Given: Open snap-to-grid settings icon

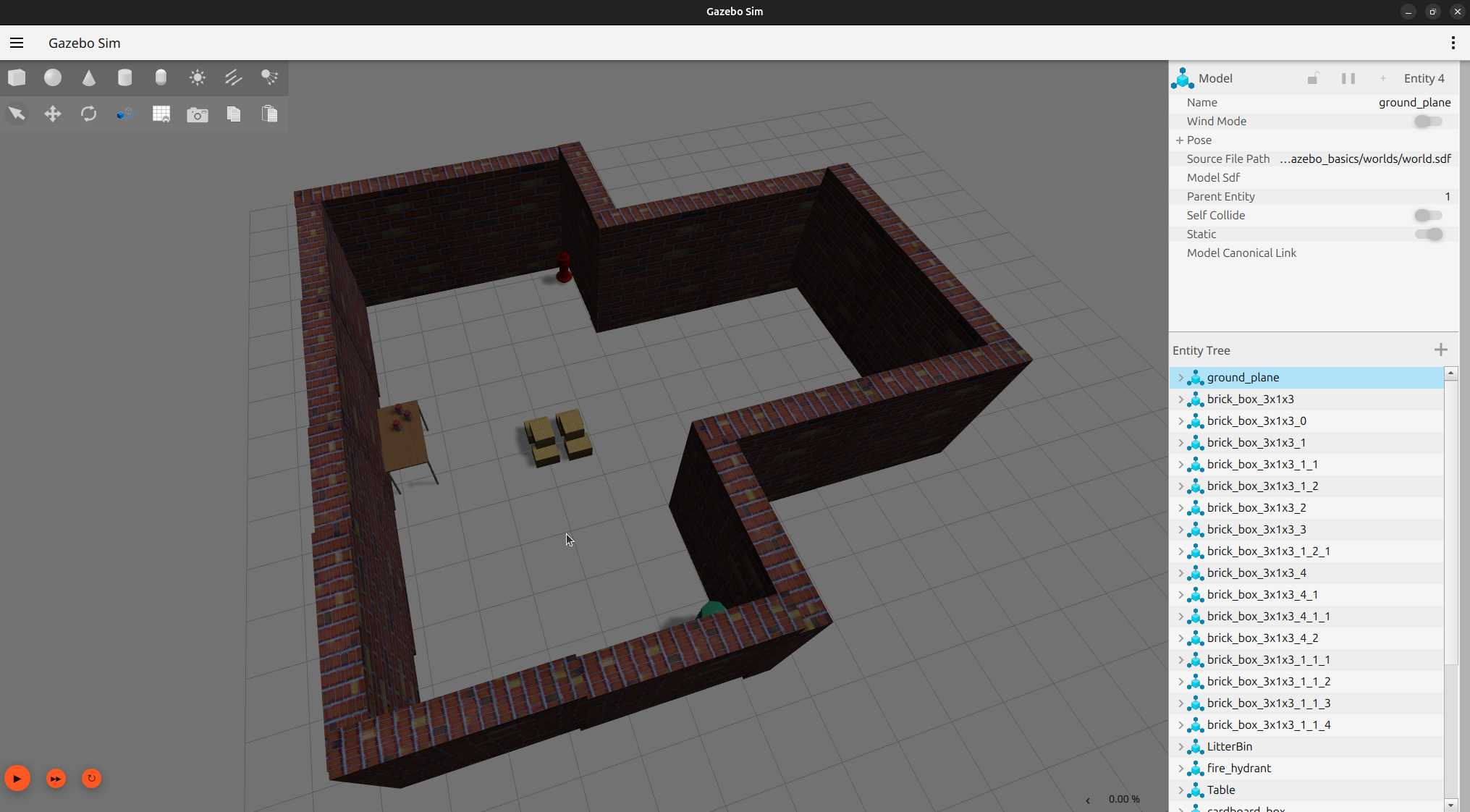Looking at the screenshot, I should [x=161, y=114].
